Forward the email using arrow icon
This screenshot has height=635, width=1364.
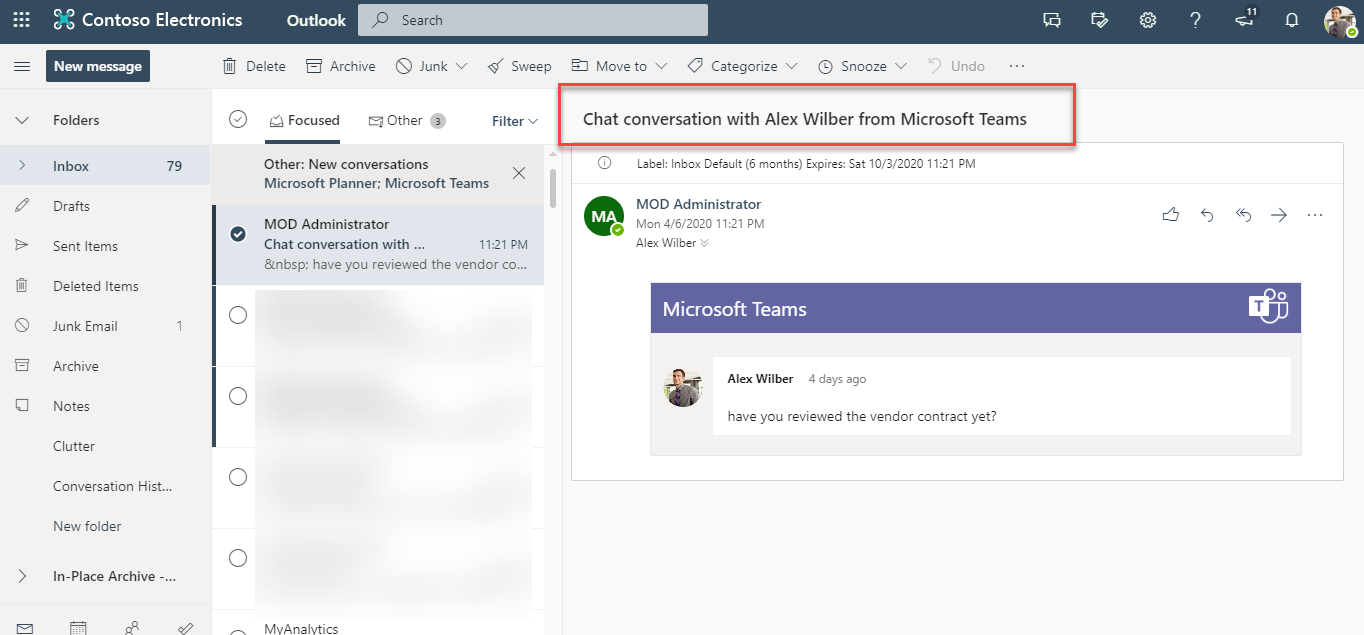1279,215
